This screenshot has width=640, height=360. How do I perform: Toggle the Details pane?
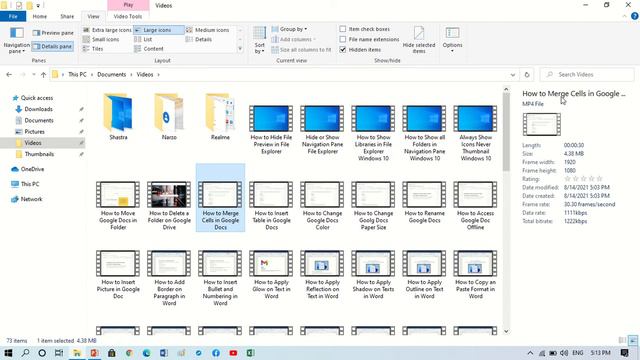(53, 47)
